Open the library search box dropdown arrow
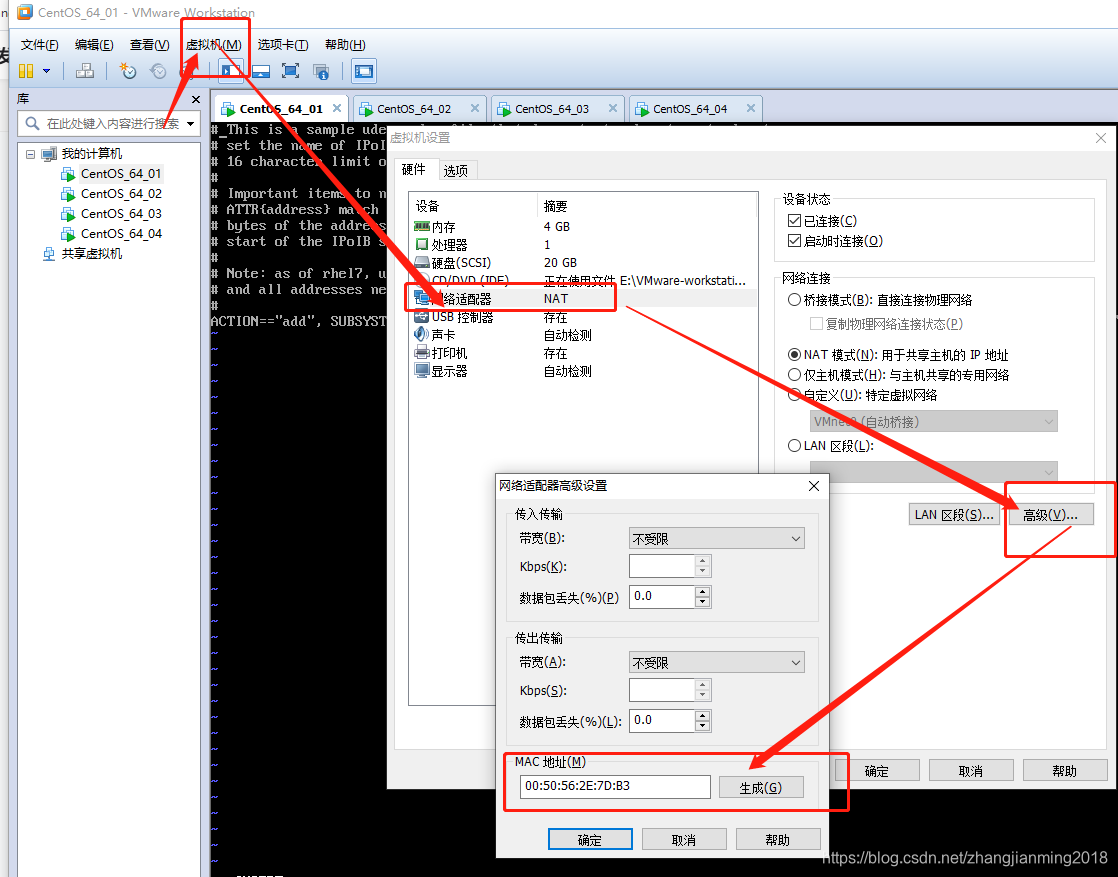The width and height of the screenshot is (1118, 877). (x=190, y=124)
